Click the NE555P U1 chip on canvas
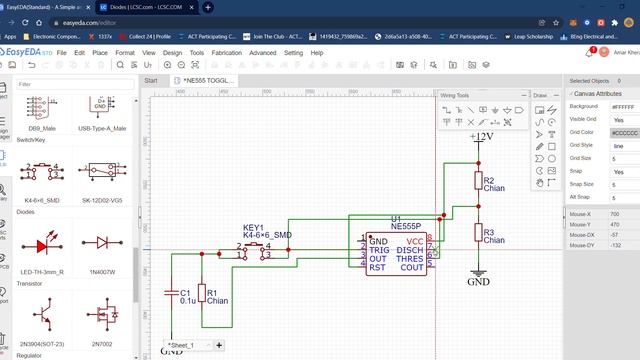 [396, 254]
